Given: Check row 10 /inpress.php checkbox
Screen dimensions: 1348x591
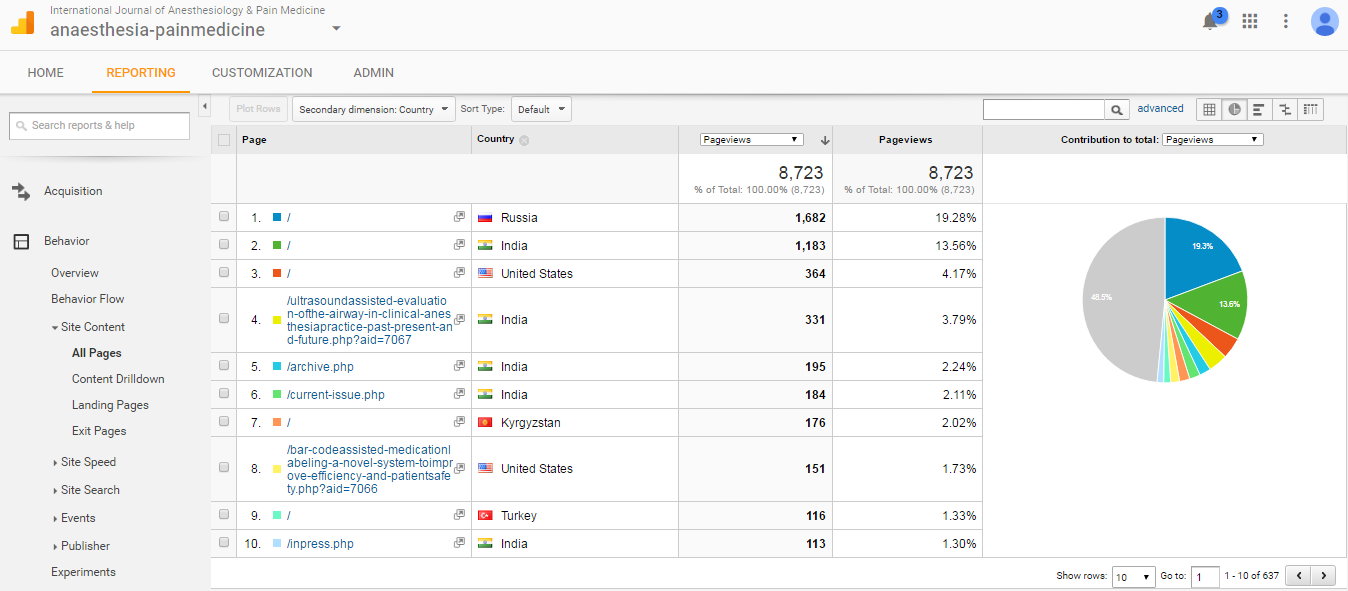Looking at the screenshot, I should 224,543.
